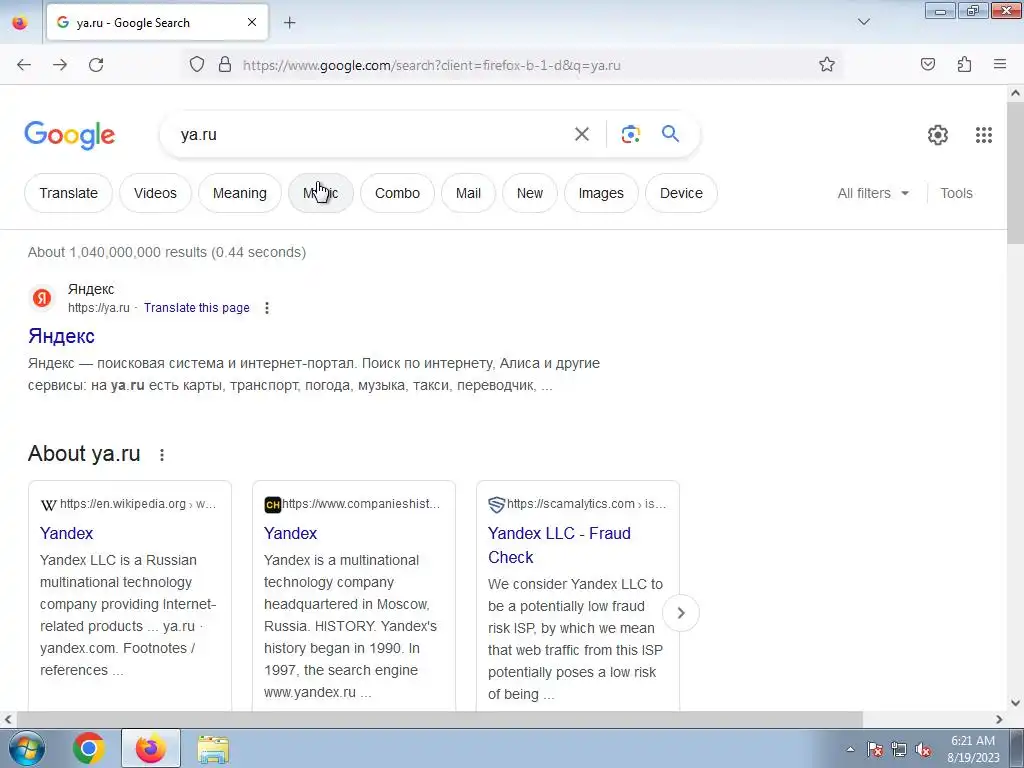Open the Wikipedia Yandex link

[67, 534]
